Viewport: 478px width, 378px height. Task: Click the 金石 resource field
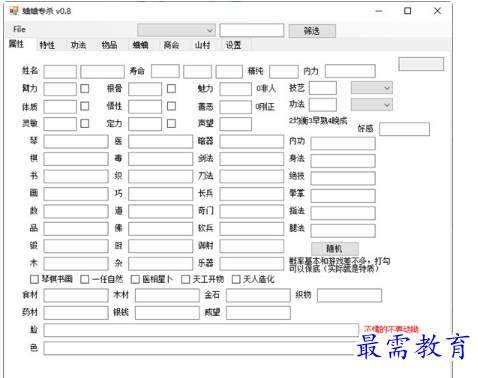tap(258, 295)
